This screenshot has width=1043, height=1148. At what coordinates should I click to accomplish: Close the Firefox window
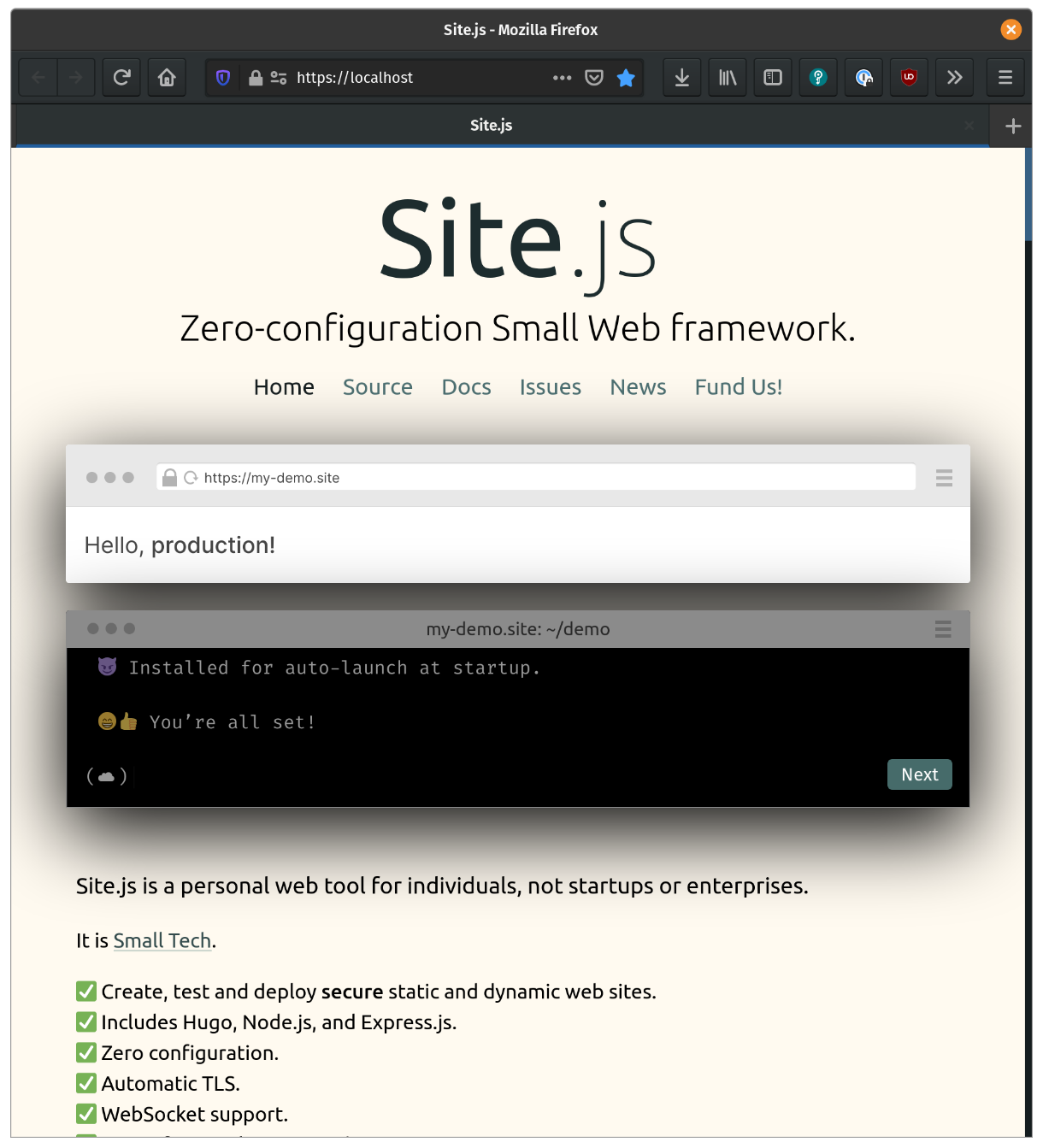[x=1011, y=30]
